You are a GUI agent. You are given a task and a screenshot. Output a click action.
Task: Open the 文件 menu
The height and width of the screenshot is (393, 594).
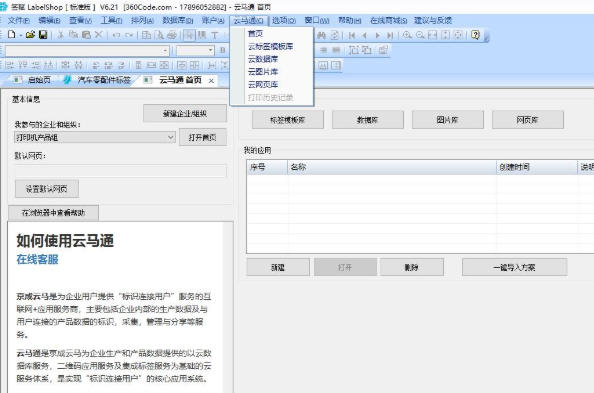click(x=18, y=20)
